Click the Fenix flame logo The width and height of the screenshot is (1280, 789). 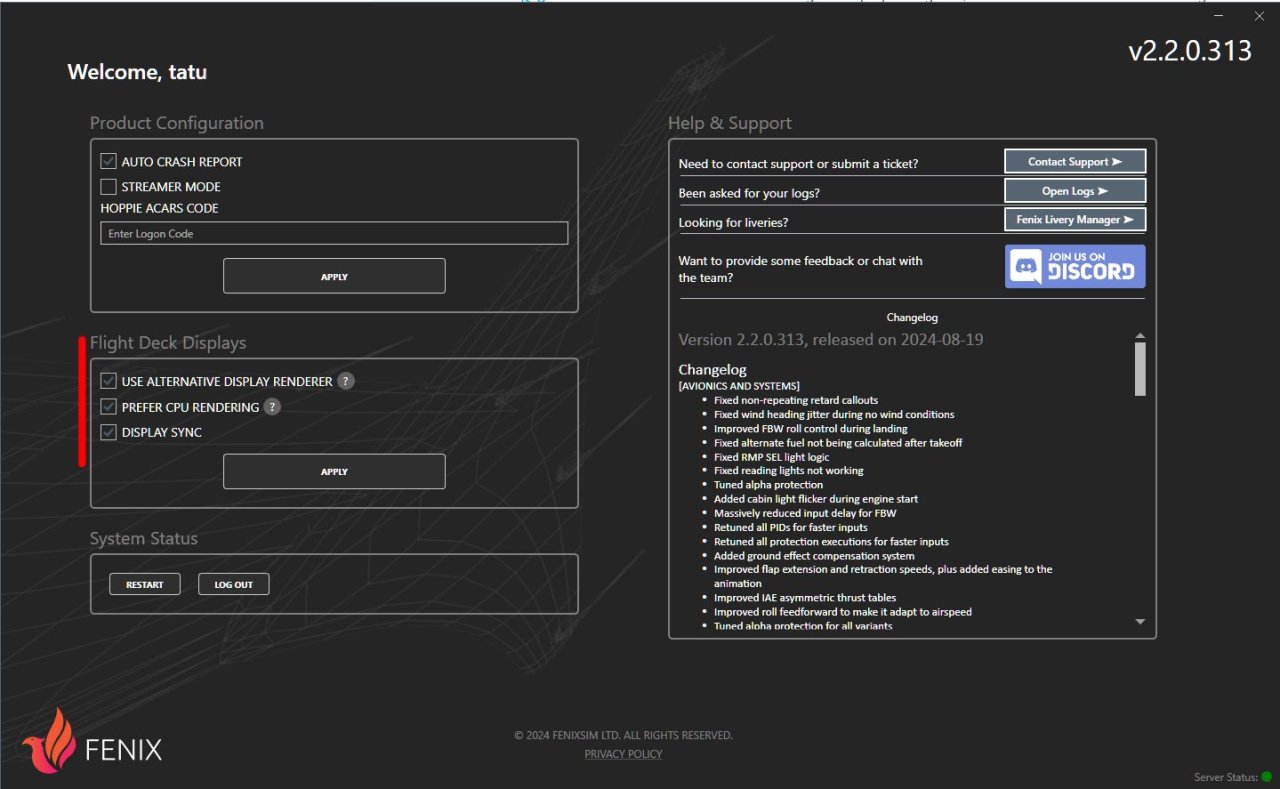[x=48, y=741]
